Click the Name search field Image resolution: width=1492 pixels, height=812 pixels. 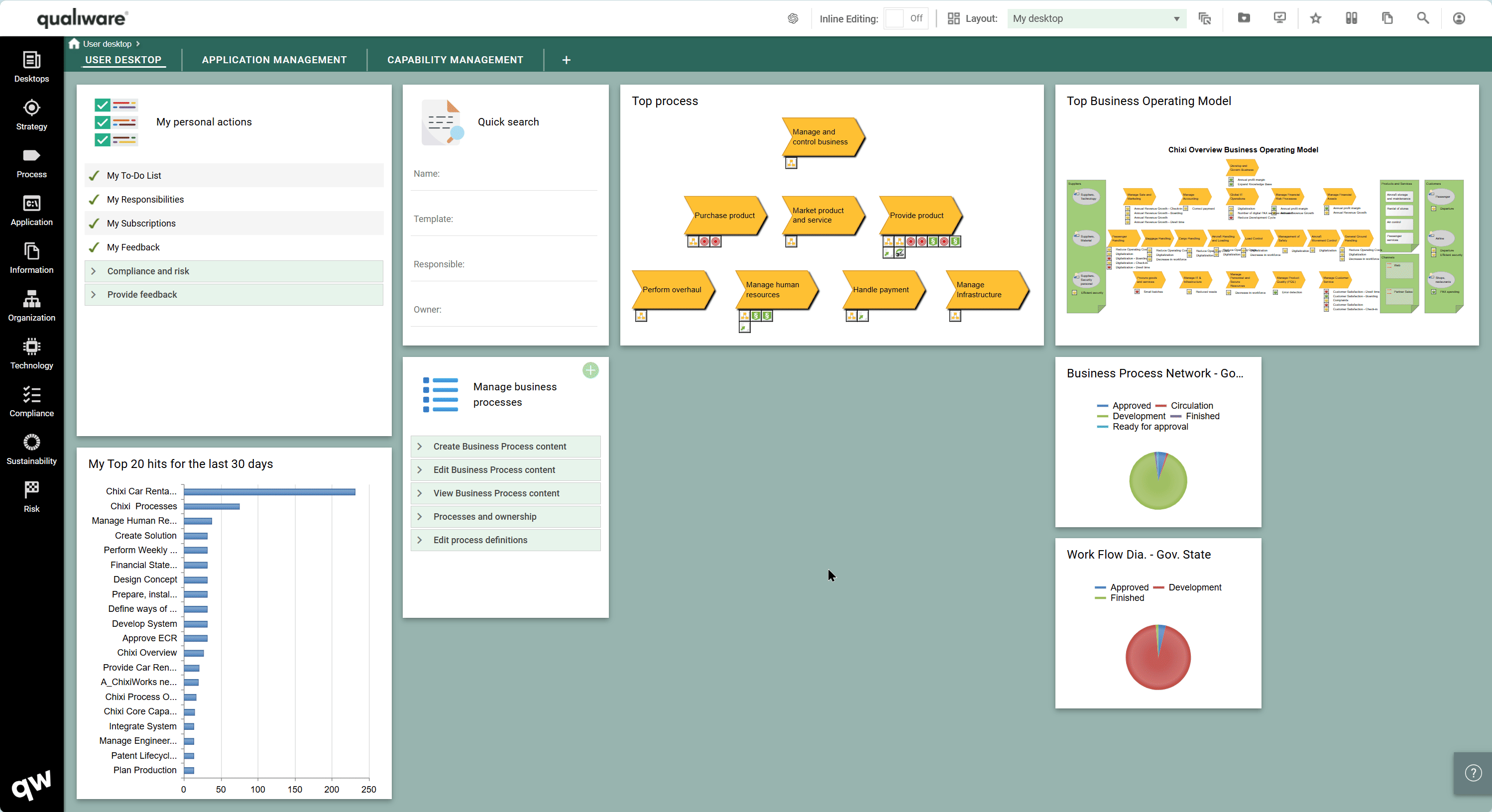click(504, 174)
